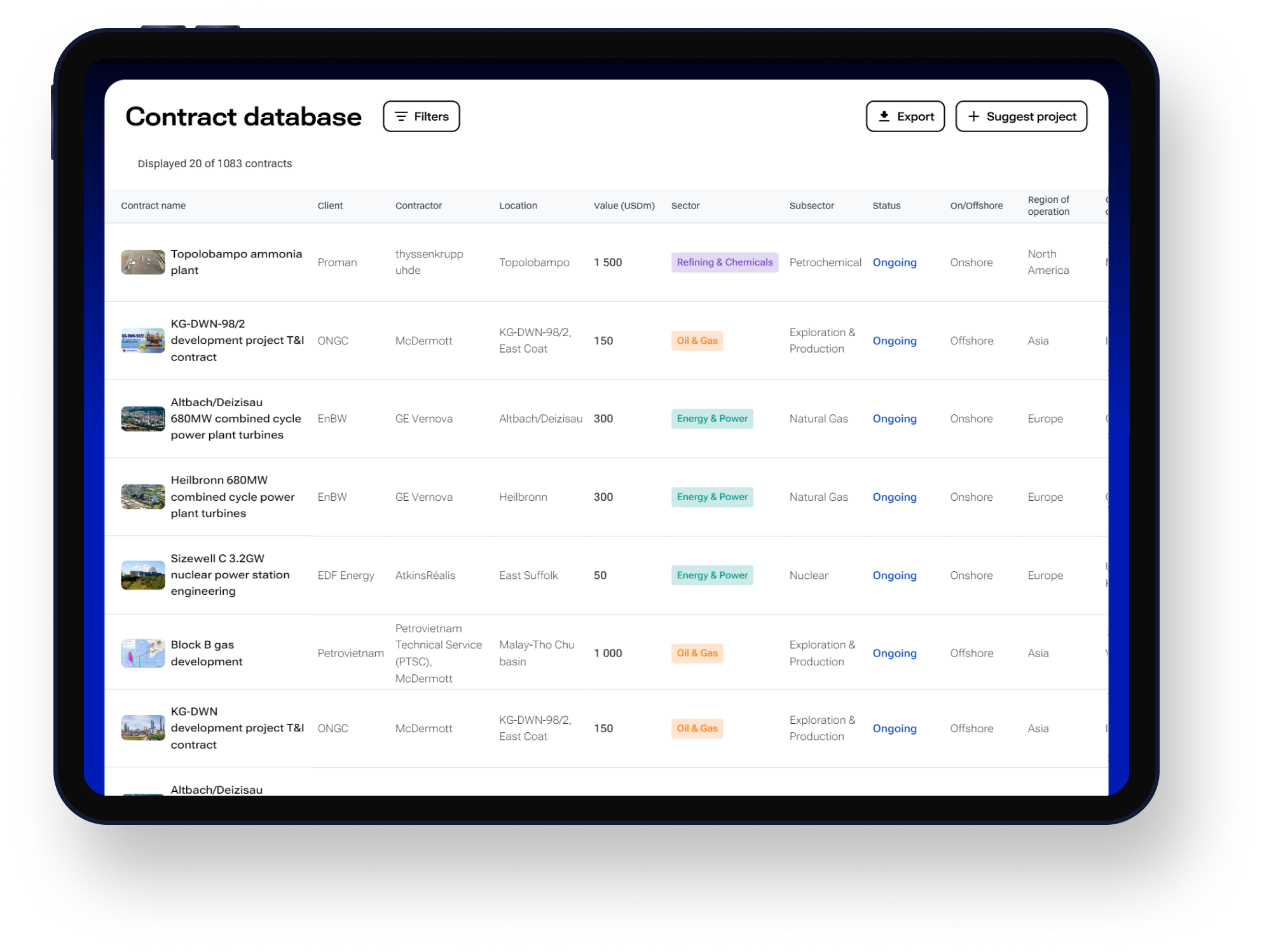
Task: Click Suggest project button
Action: click(1020, 116)
